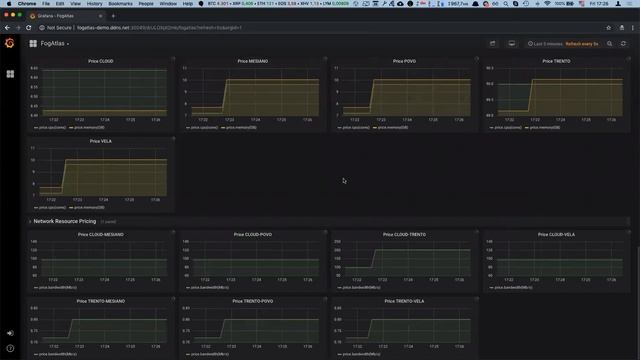Close the Grafana - FogAtlas tab
Screen dimensions: 640x360
pos(100,16)
